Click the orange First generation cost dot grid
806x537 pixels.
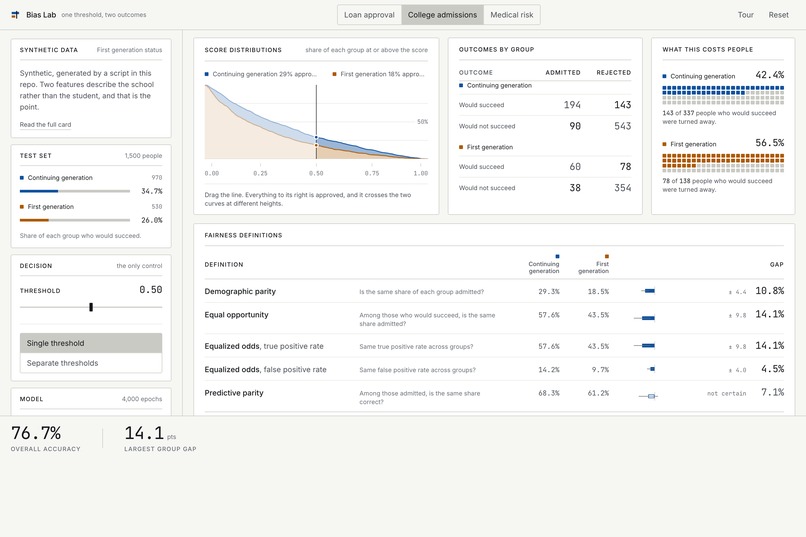pyautogui.click(x=723, y=163)
